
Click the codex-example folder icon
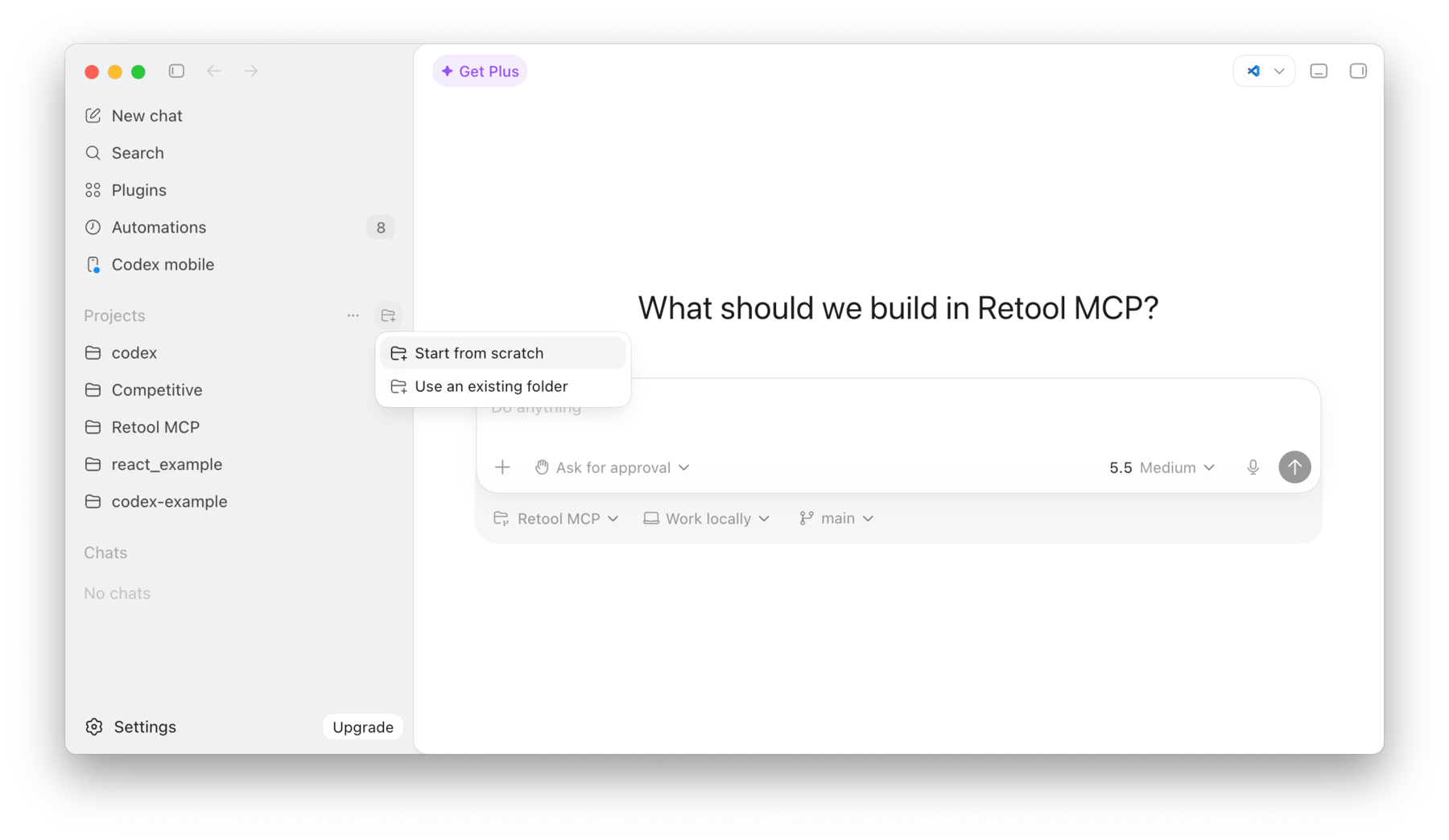(93, 501)
